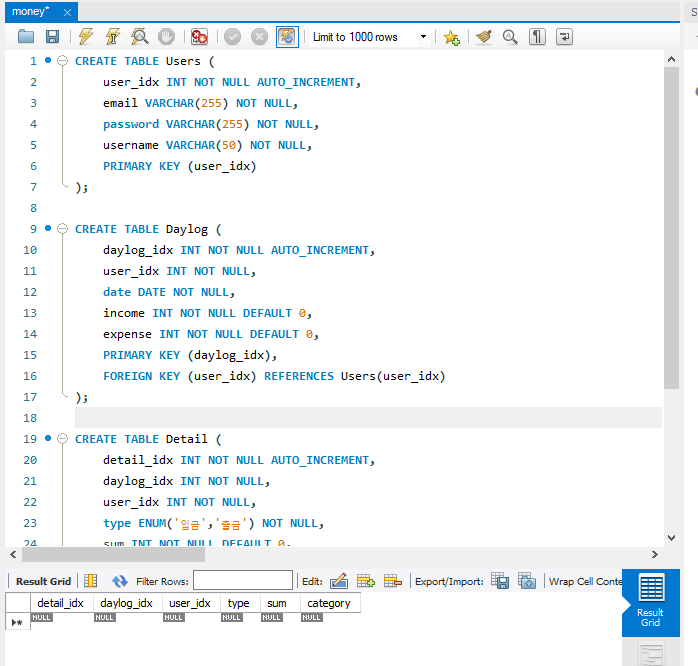Add query to favorites star icon
This screenshot has height=666, width=698.
point(452,37)
